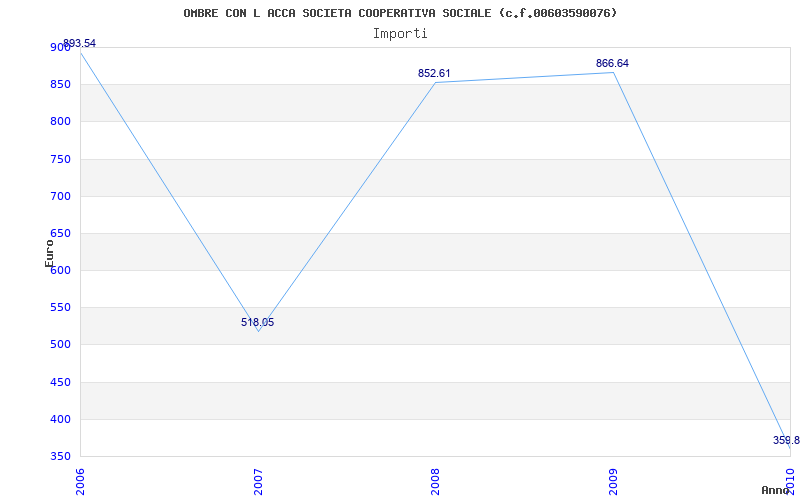
Task: Click the 359.8 data label for 2010
Action: pos(786,440)
